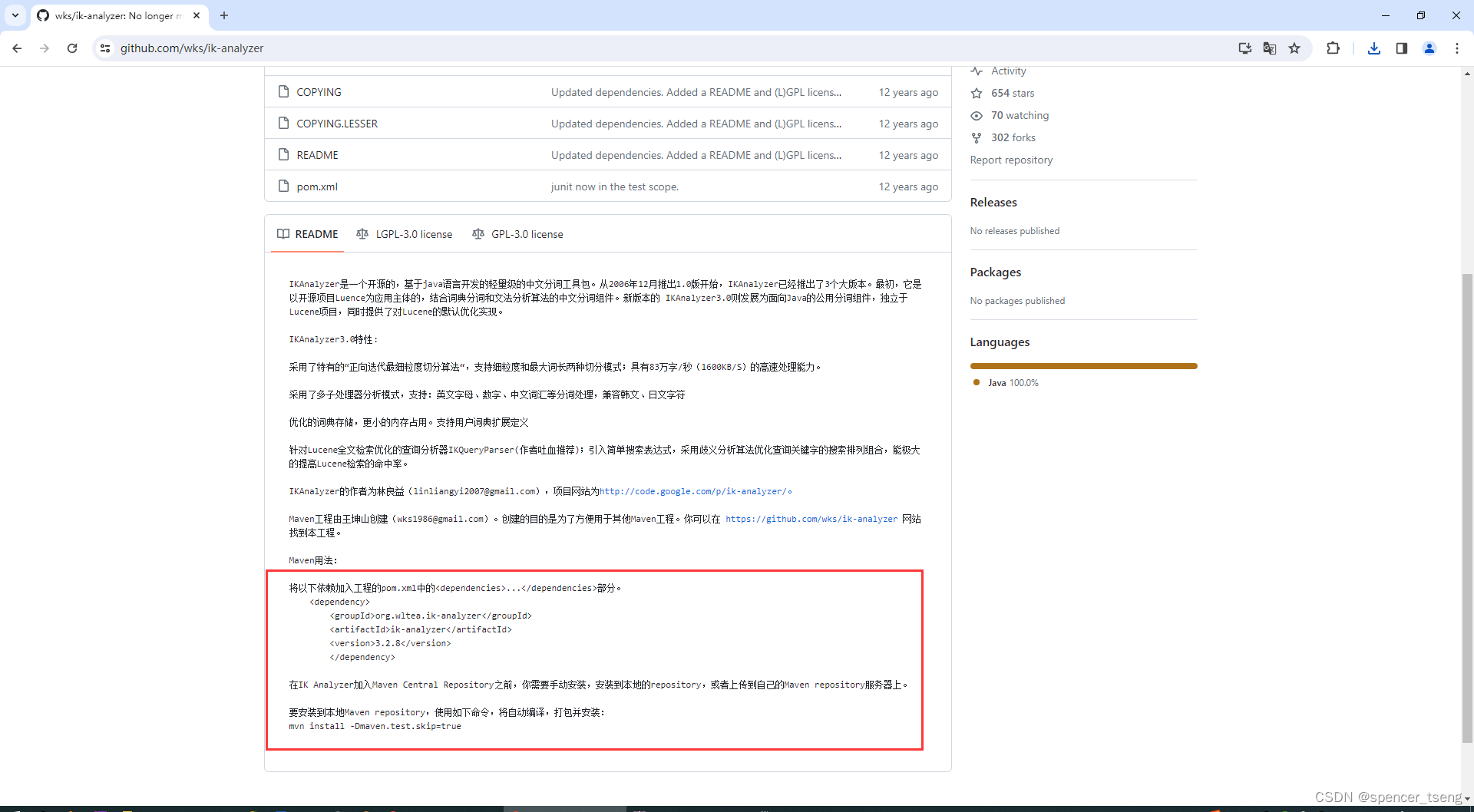The width and height of the screenshot is (1474, 812).
Task: Open the downloads icon
Action: click(x=1374, y=48)
